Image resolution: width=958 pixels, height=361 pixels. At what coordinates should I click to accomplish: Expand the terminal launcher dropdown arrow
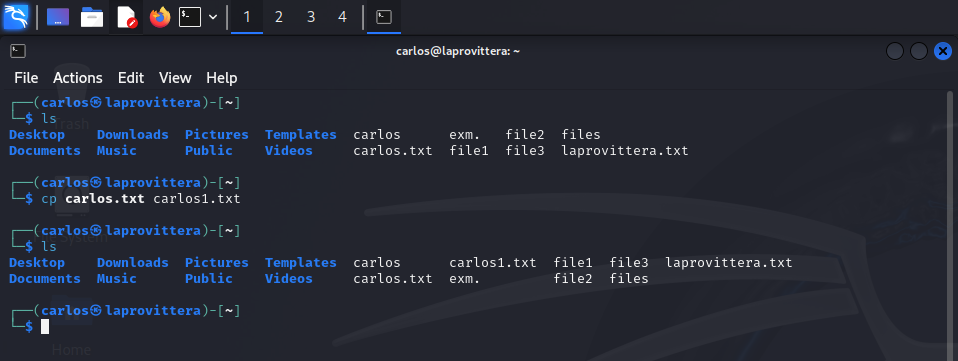[x=213, y=17]
